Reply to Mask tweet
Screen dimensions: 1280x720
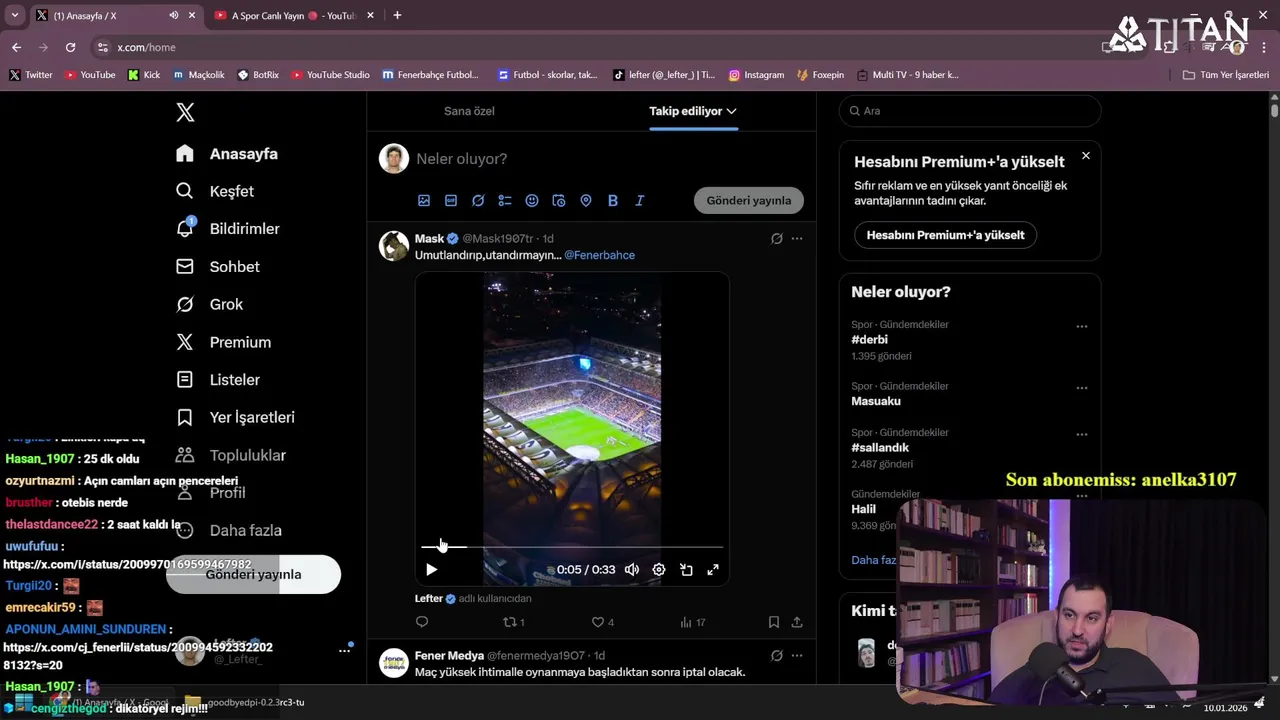(x=422, y=622)
